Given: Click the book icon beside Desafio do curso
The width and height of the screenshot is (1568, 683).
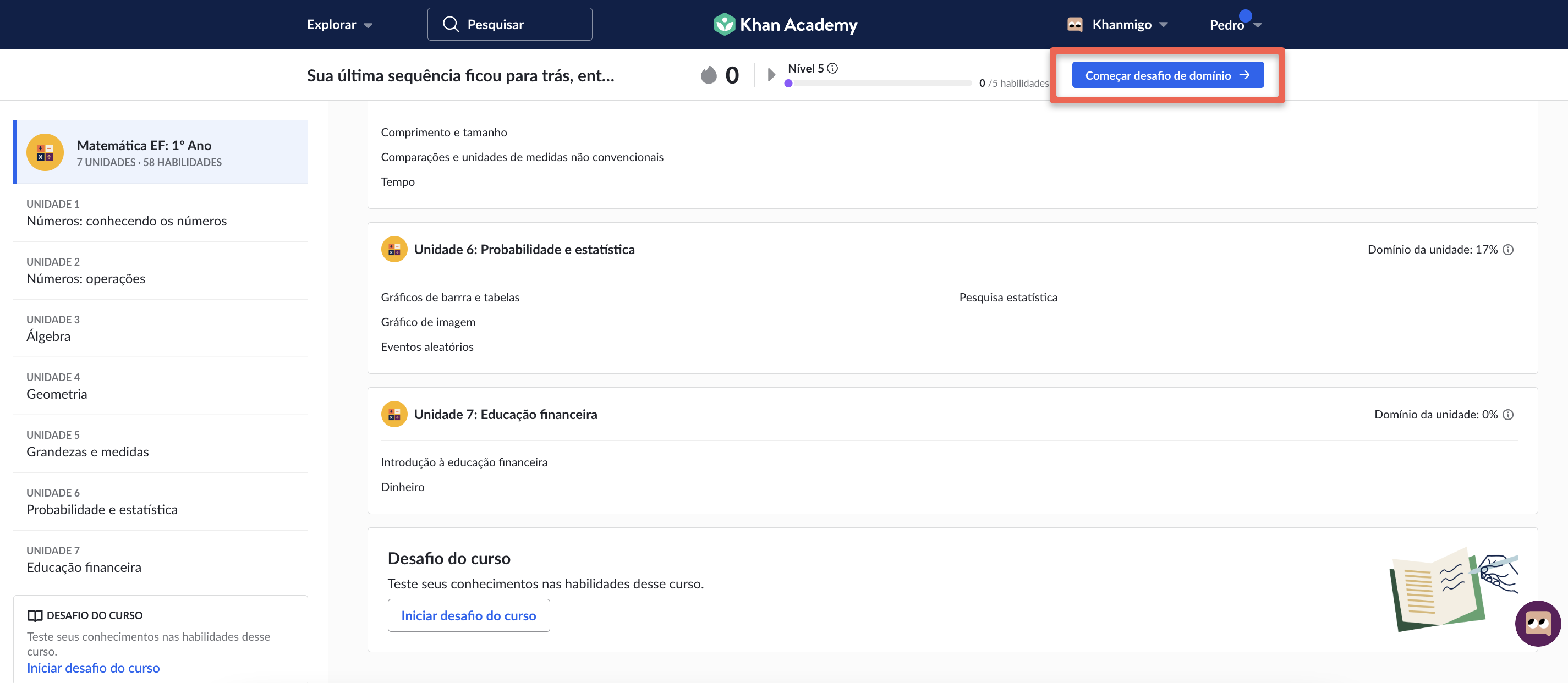Looking at the screenshot, I should pos(35,615).
